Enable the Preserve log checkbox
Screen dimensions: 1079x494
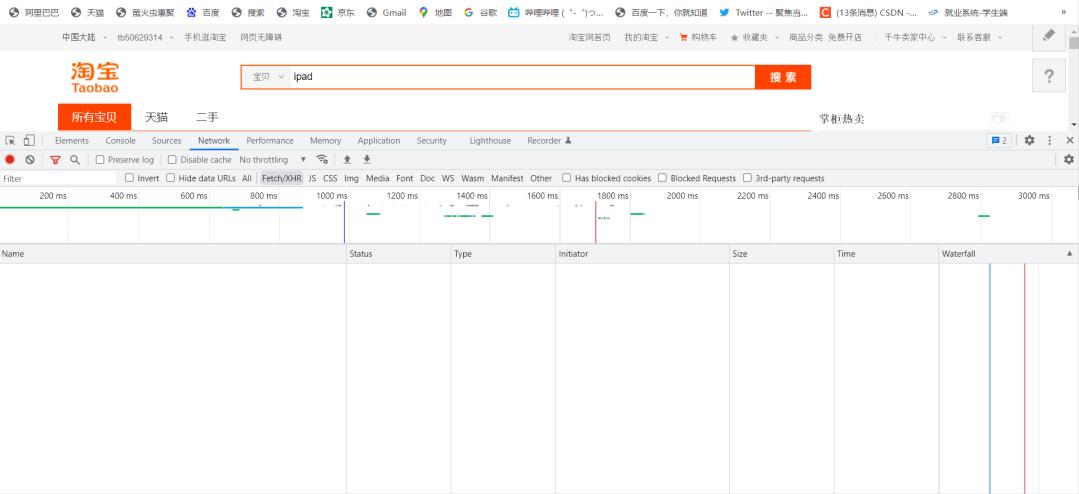point(101,160)
